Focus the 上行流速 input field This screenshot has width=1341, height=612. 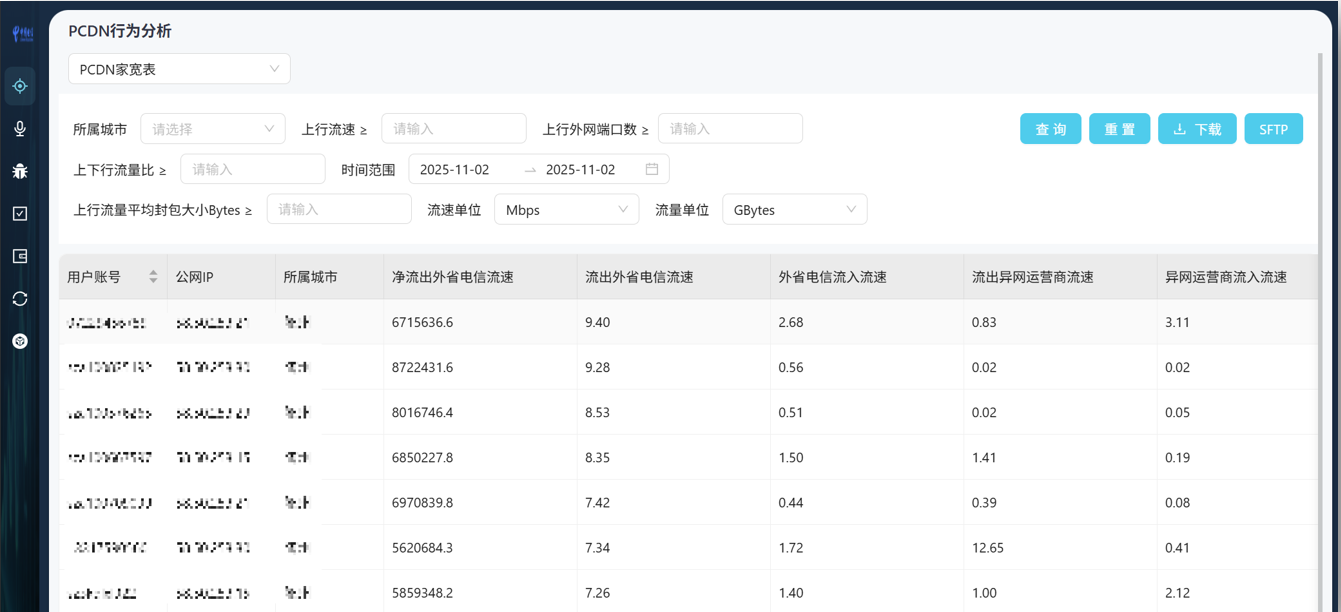point(453,129)
